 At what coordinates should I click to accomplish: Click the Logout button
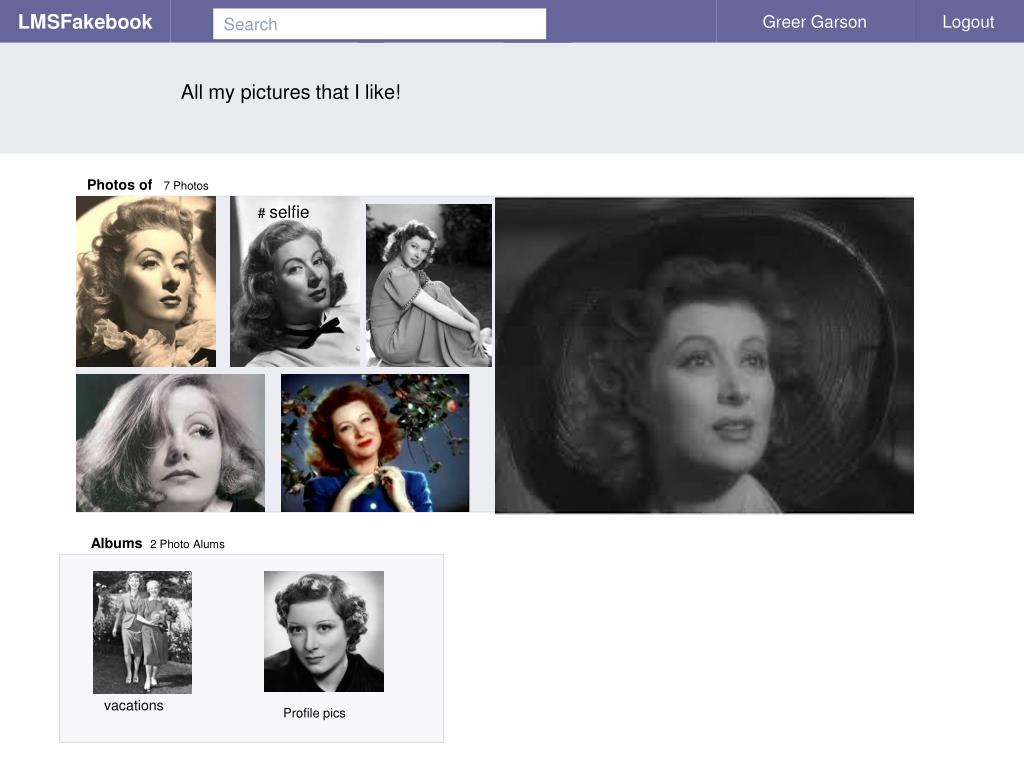click(x=968, y=22)
